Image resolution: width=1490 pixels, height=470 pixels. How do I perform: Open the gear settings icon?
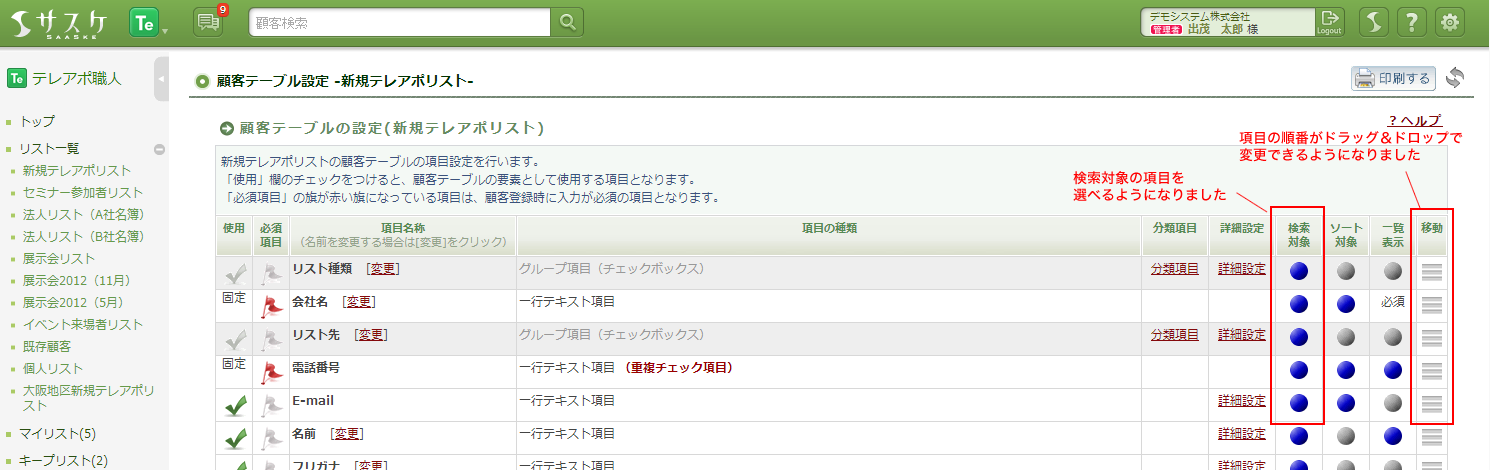coord(1450,22)
